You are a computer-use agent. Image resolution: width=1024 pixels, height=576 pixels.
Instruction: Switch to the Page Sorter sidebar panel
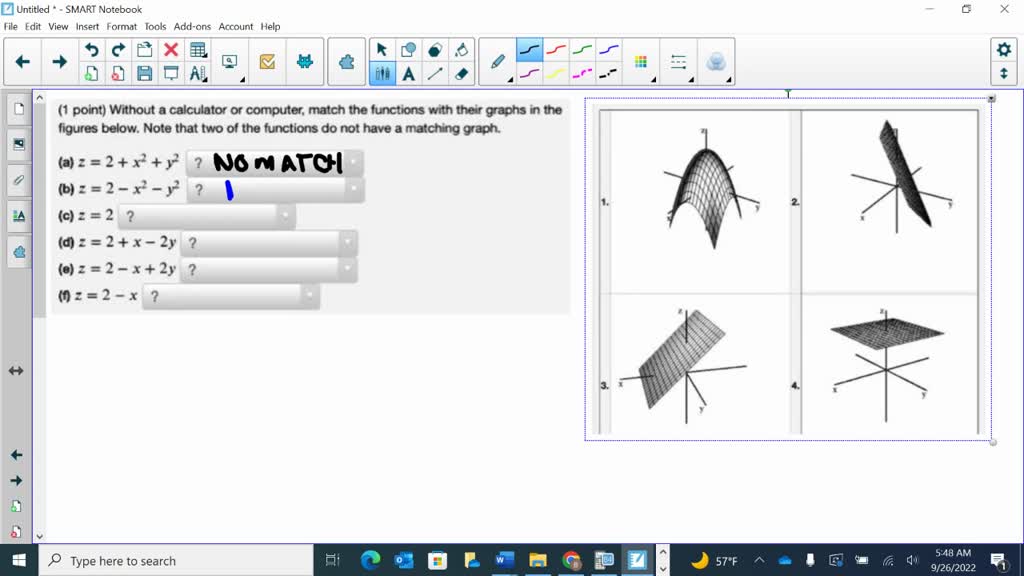16,110
